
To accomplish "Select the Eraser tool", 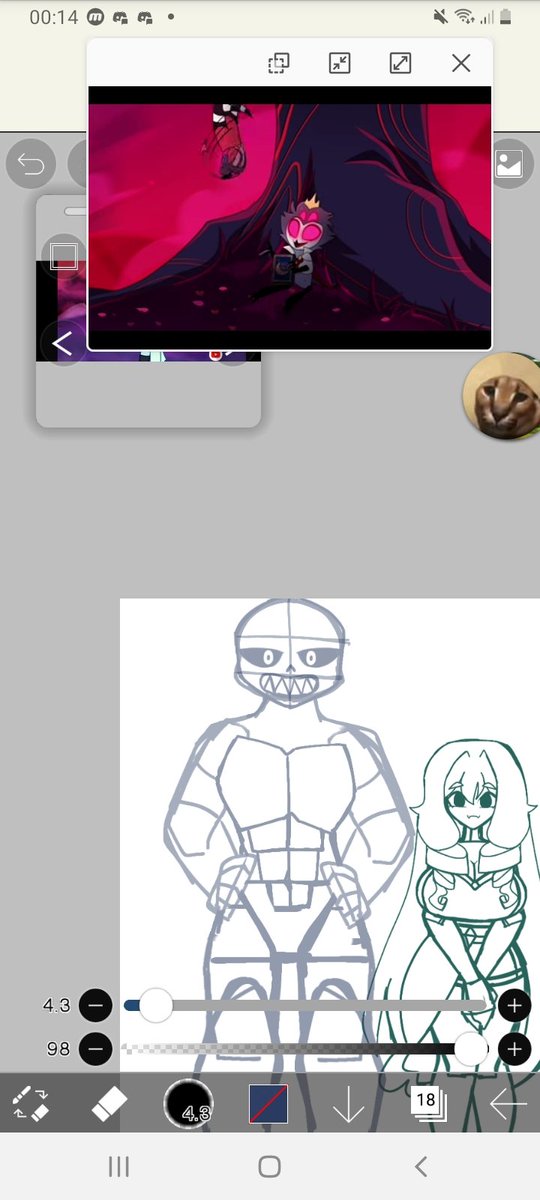I will point(109,1104).
